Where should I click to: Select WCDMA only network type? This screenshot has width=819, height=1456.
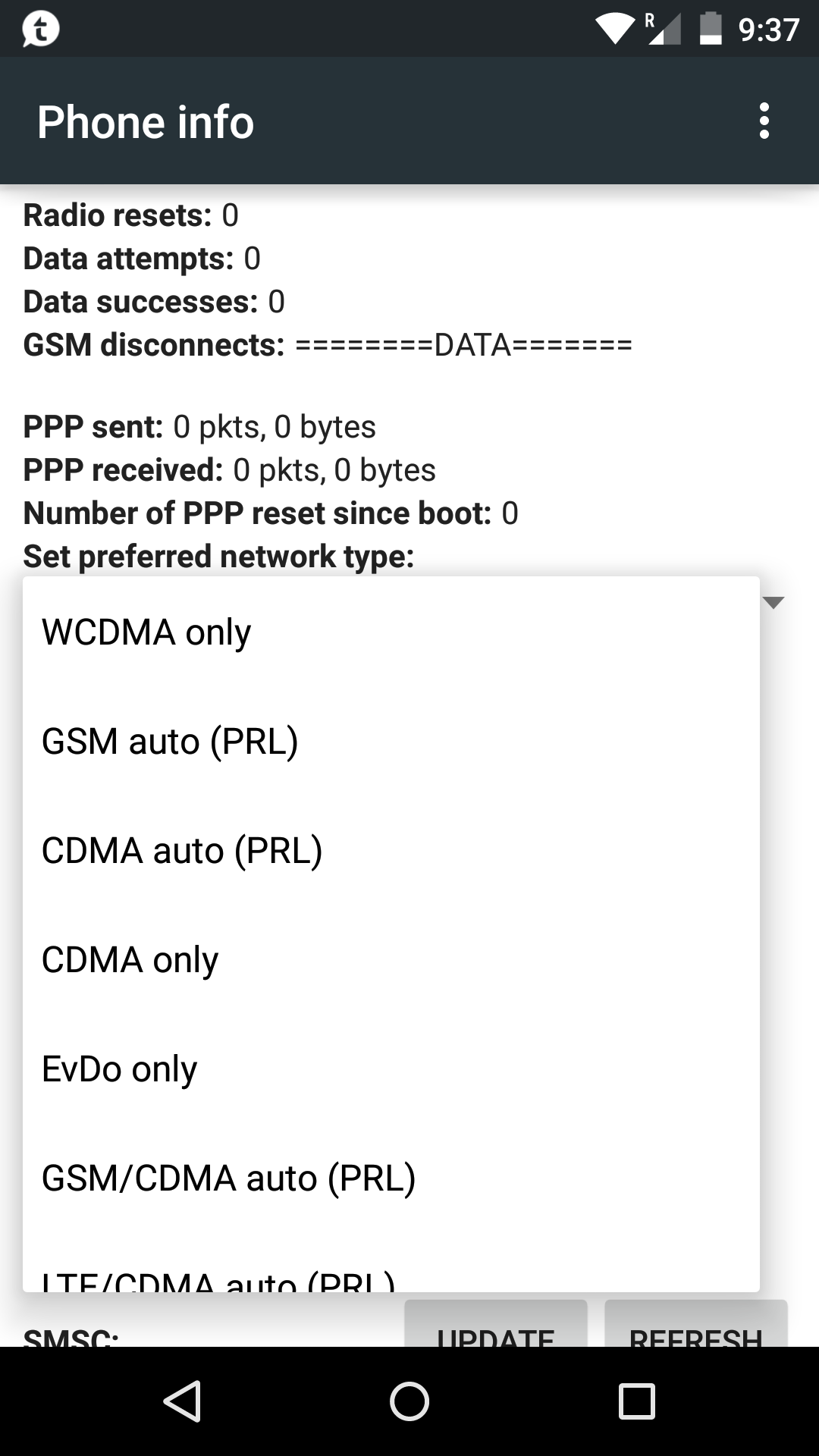coord(391,632)
